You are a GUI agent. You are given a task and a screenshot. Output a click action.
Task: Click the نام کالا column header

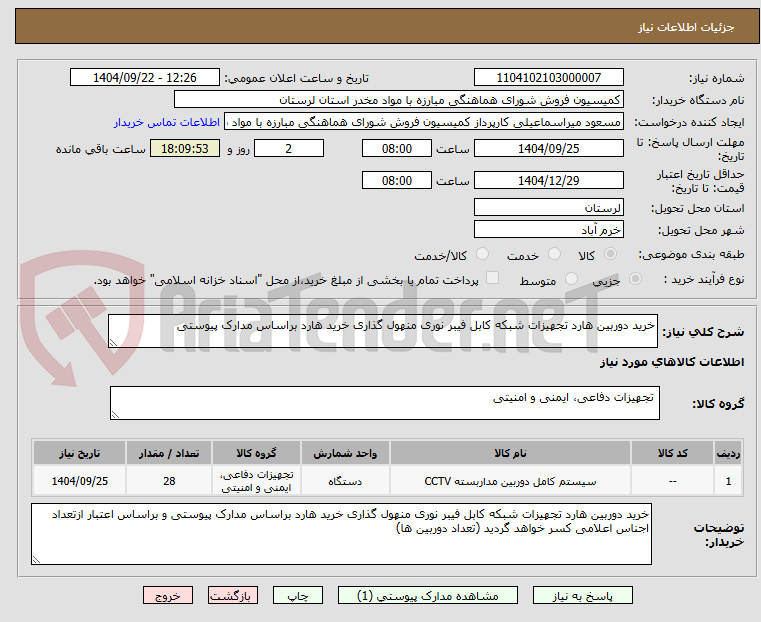point(510,453)
